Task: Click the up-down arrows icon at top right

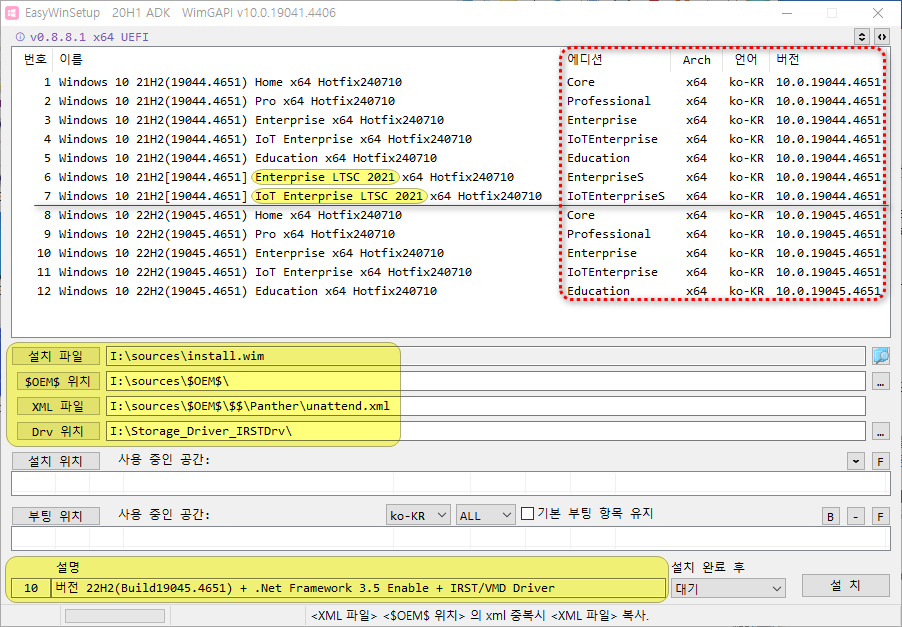Action: [x=861, y=37]
